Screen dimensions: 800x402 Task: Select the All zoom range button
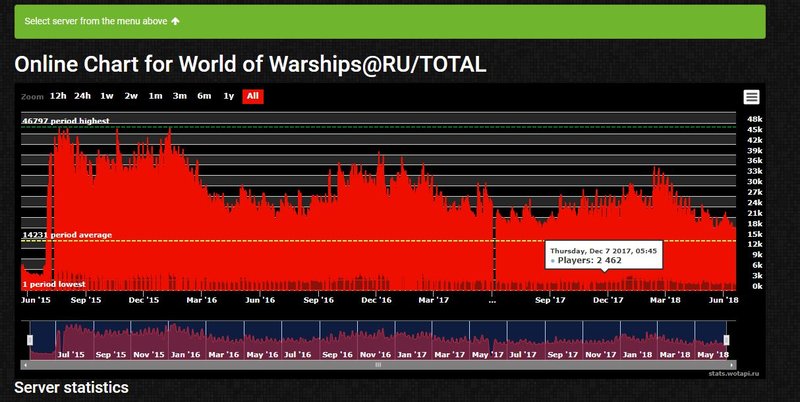pyautogui.click(x=253, y=96)
